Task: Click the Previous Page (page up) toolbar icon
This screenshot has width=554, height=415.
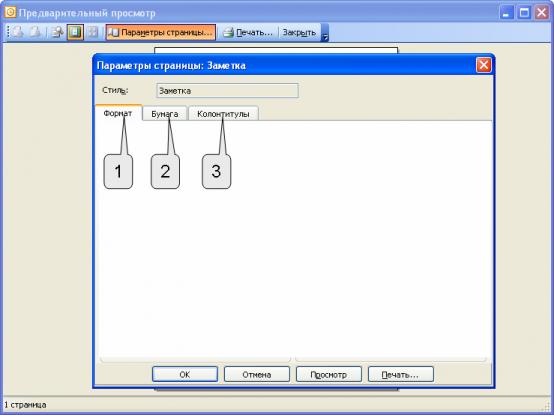Action: [x=17, y=32]
